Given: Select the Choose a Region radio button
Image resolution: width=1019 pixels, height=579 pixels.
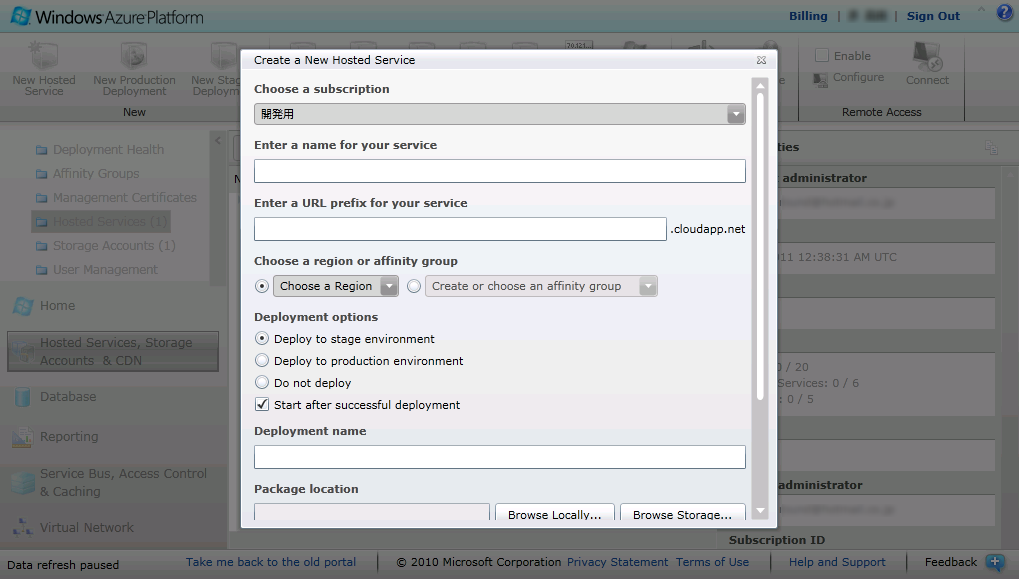Looking at the screenshot, I should [x=262, y=286].
